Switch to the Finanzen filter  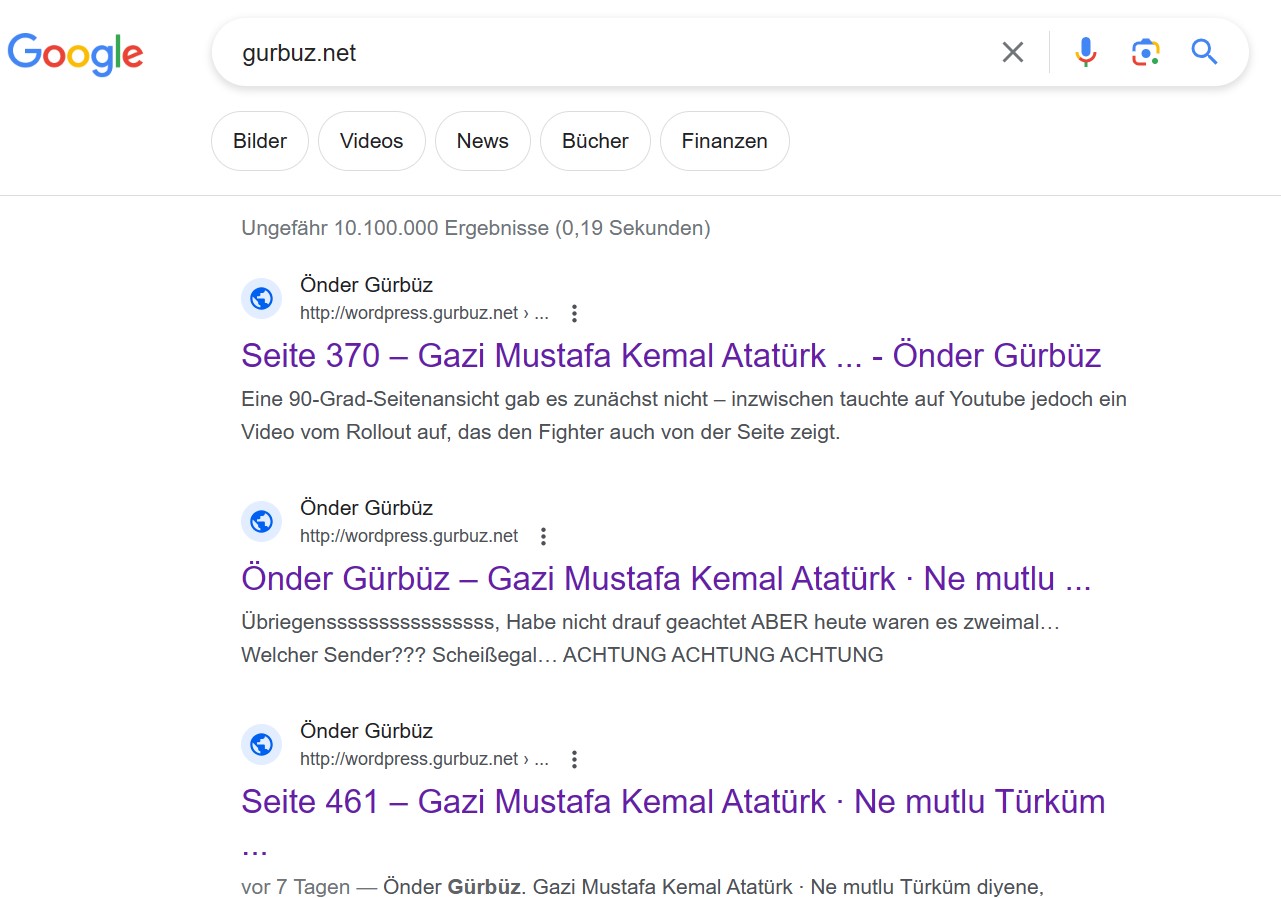coord(725,141)
